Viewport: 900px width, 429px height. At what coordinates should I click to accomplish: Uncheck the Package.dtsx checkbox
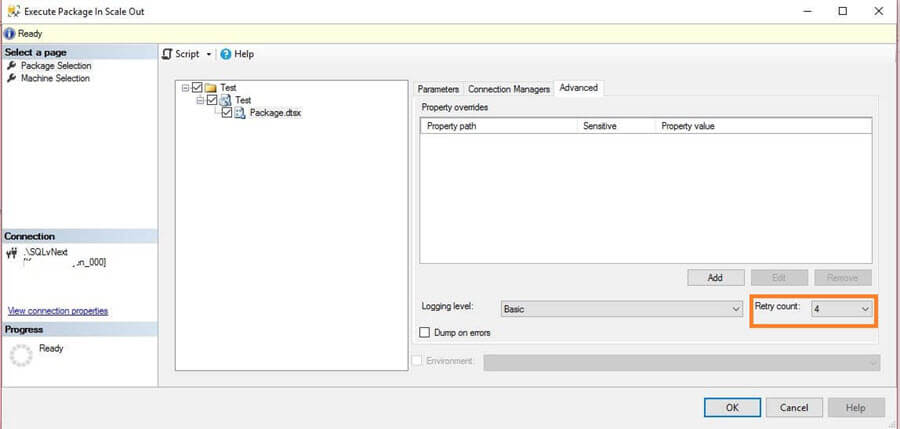click(x=226, y=113)
